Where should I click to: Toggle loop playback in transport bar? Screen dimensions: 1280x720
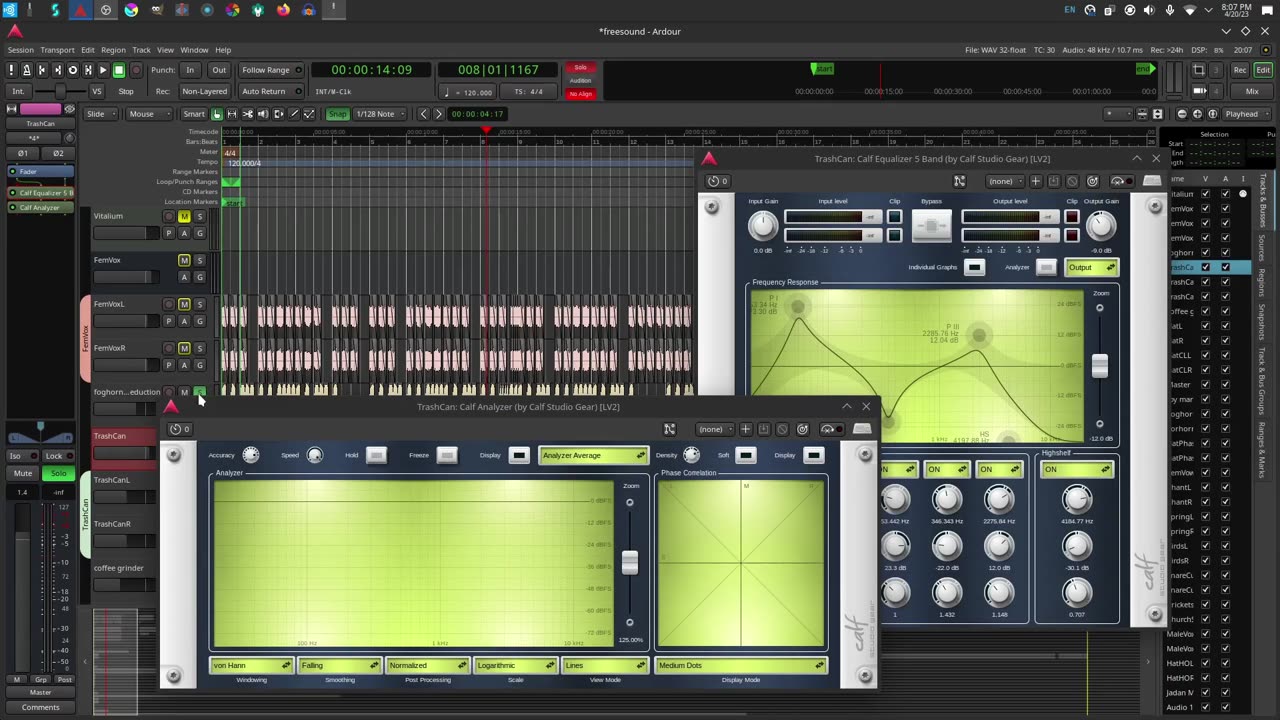point(72,70)
